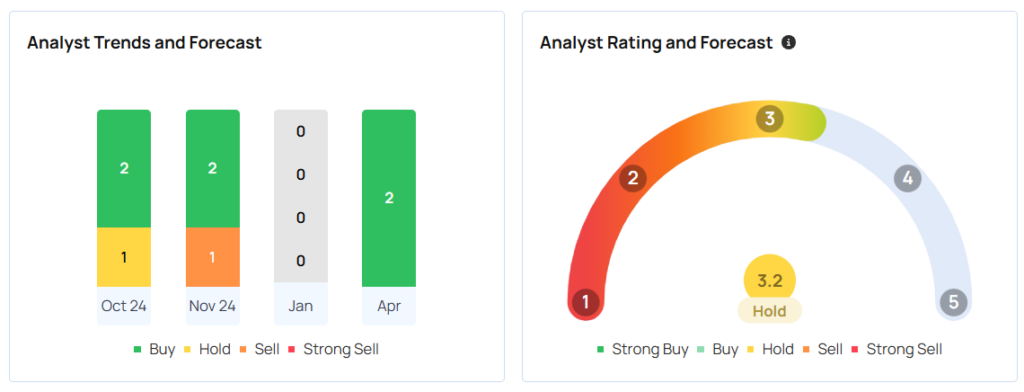Select the gray empty Jan bar
Image resolution: width=1024 pixels, height=392 pixels.
(x=301, y=196)
